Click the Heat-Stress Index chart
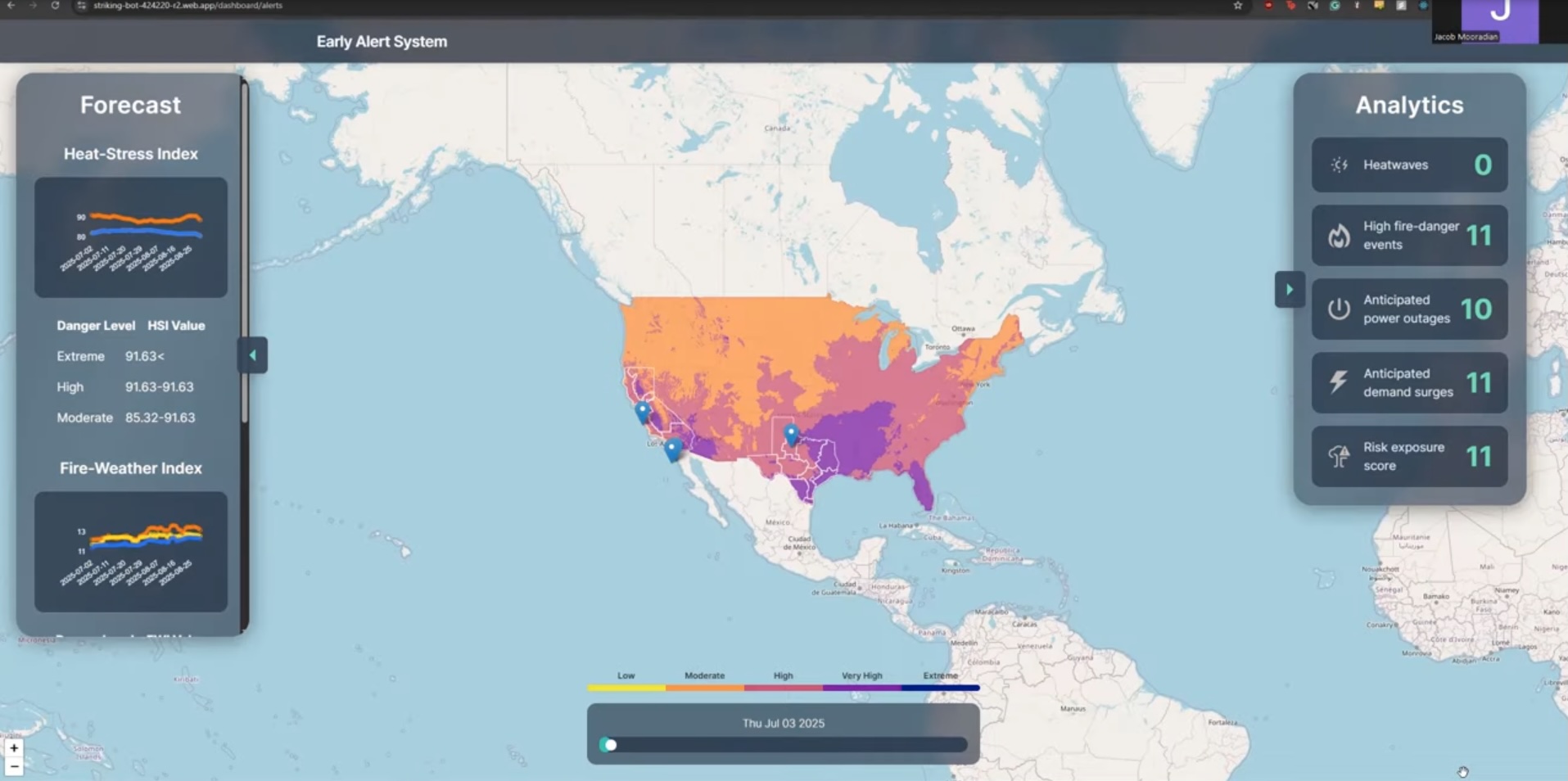1568x781 pixels. click(x=131, y=237)
